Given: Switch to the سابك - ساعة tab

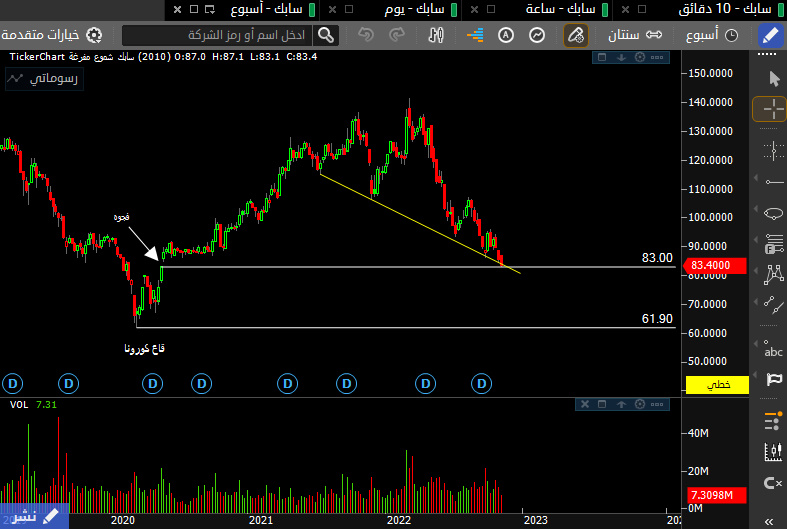Looking at the screenshot, I should (560, 9).
